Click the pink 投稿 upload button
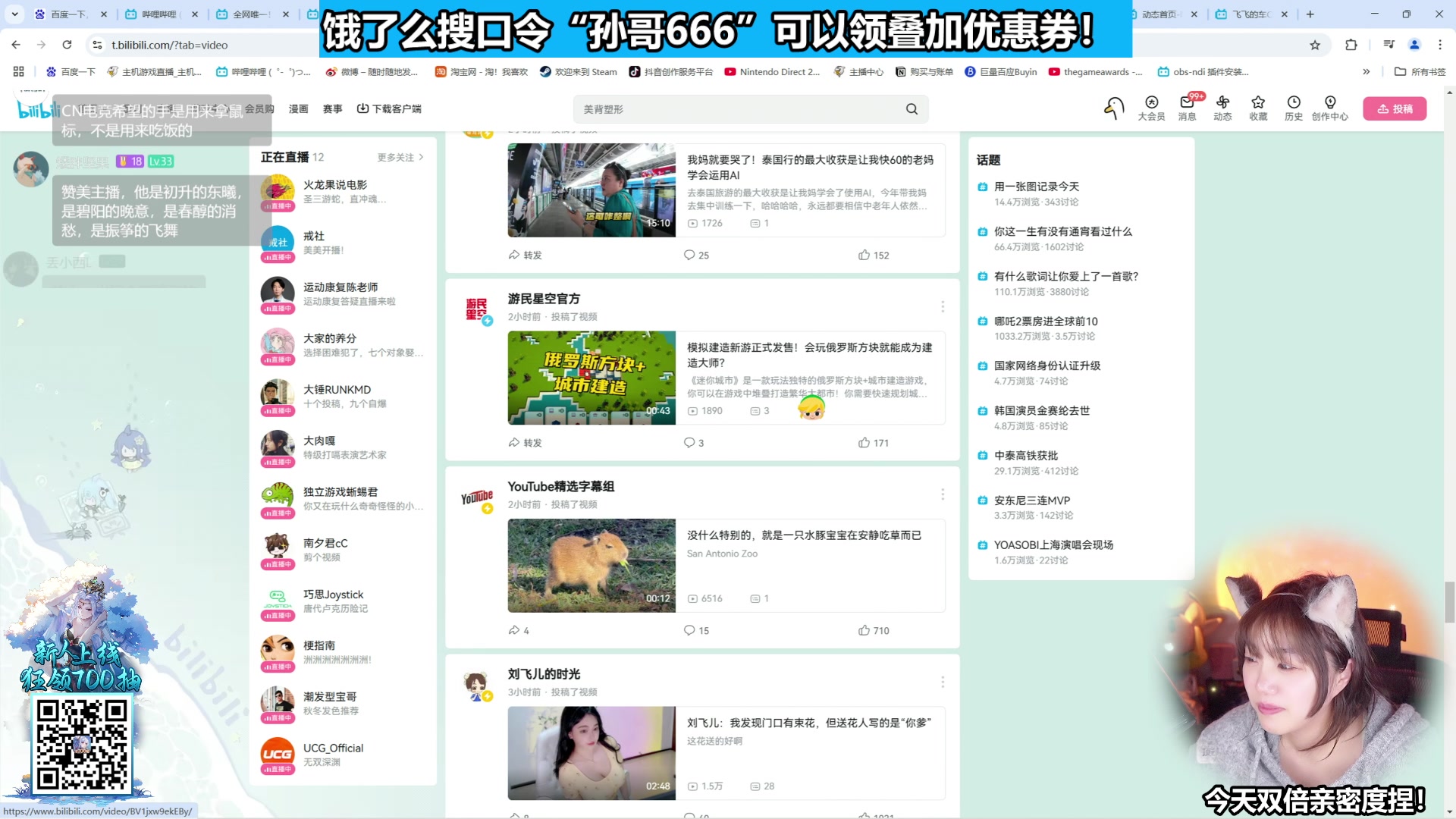 1395,108
